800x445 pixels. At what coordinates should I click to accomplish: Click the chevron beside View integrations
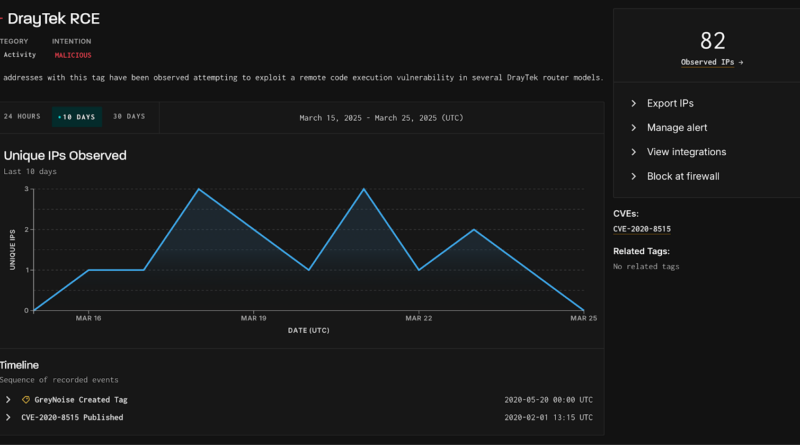tap(634, 152)
